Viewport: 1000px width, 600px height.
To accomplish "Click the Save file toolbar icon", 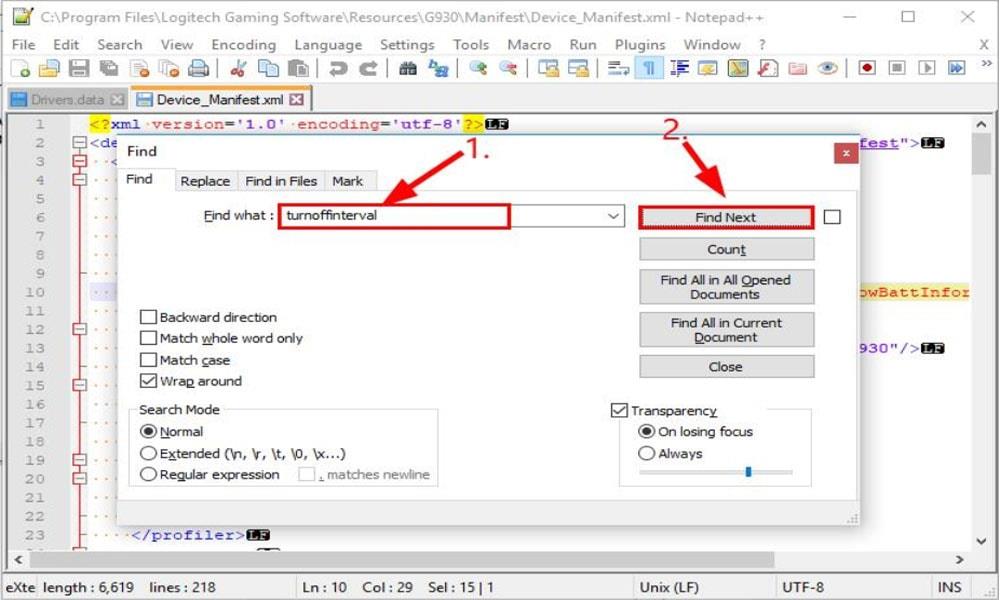I will [x=79, y=69].
